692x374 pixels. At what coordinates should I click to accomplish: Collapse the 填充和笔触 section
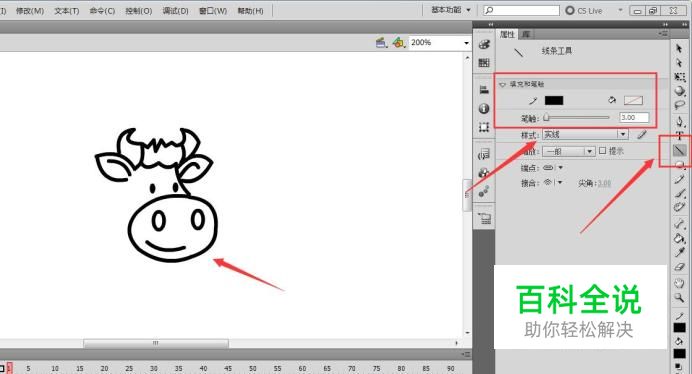pos(503,84)
